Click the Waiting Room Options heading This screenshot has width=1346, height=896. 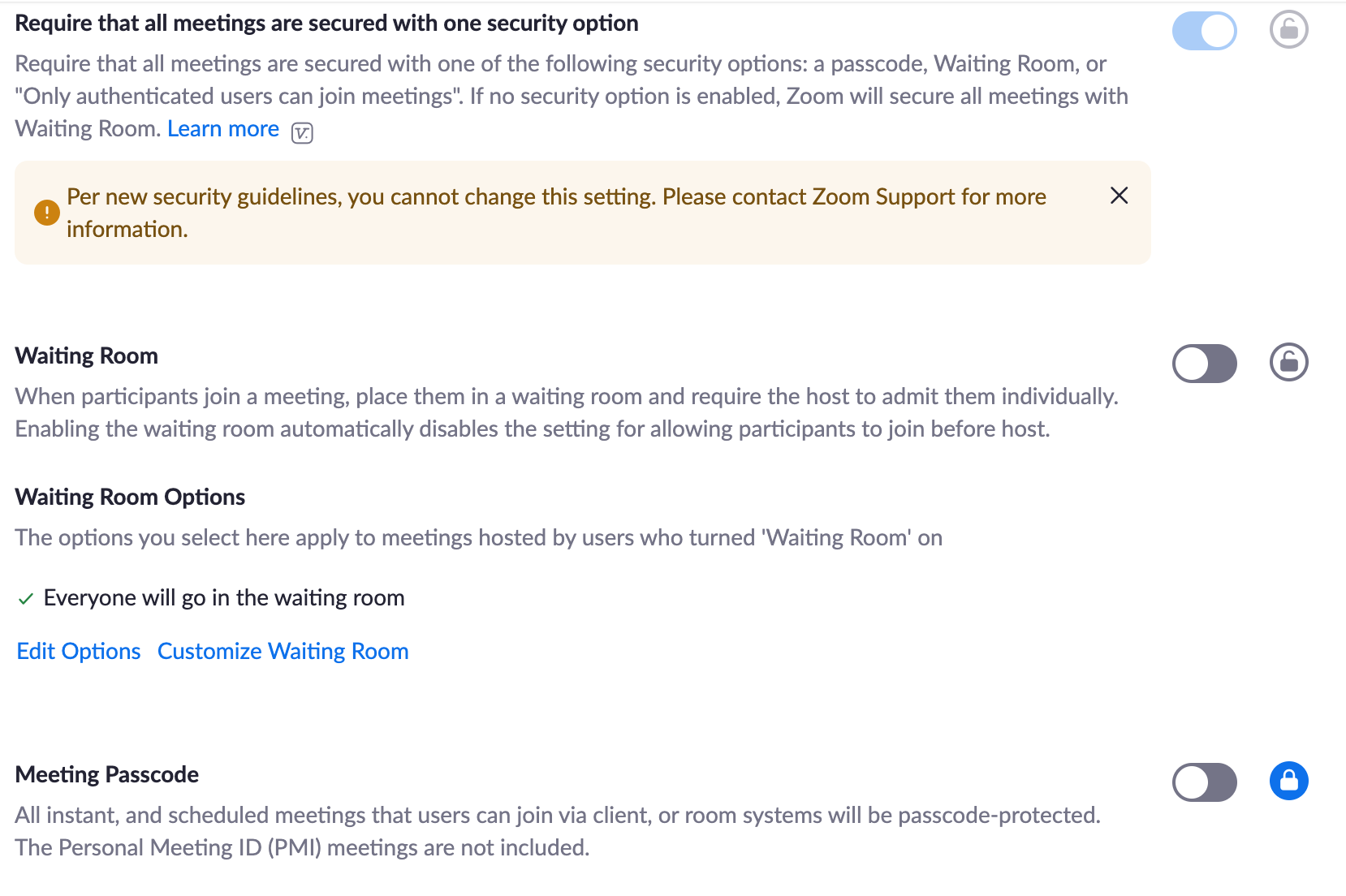click(x=130, y=497)
